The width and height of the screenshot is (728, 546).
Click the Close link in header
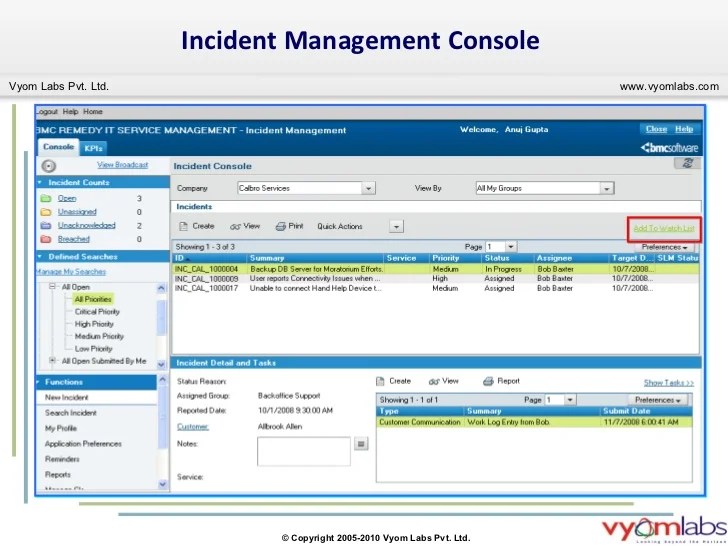[656, 129]
